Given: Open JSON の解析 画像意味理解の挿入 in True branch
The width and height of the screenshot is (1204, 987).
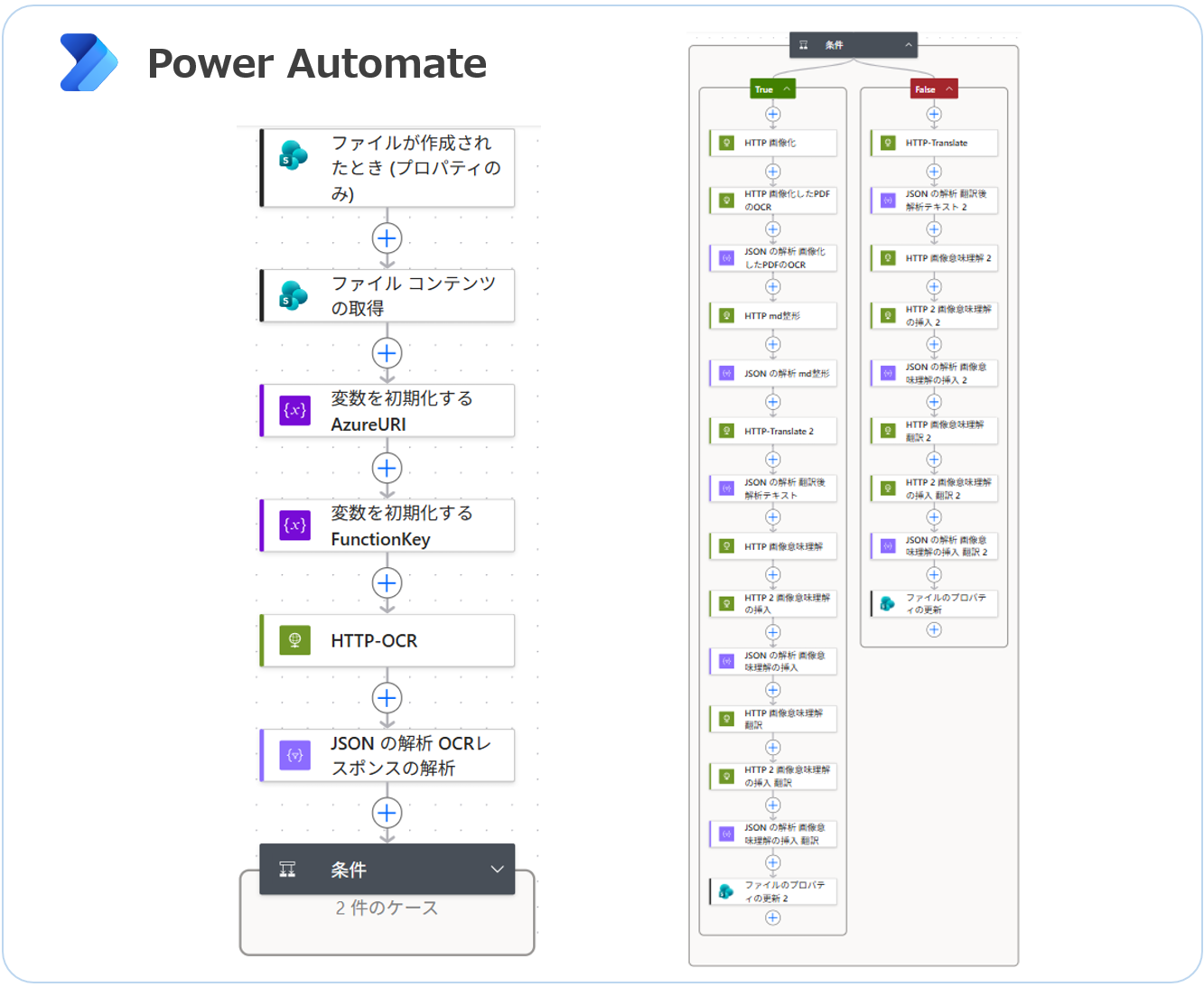Looking at the screenshot, I should click(x=773, y=661).
